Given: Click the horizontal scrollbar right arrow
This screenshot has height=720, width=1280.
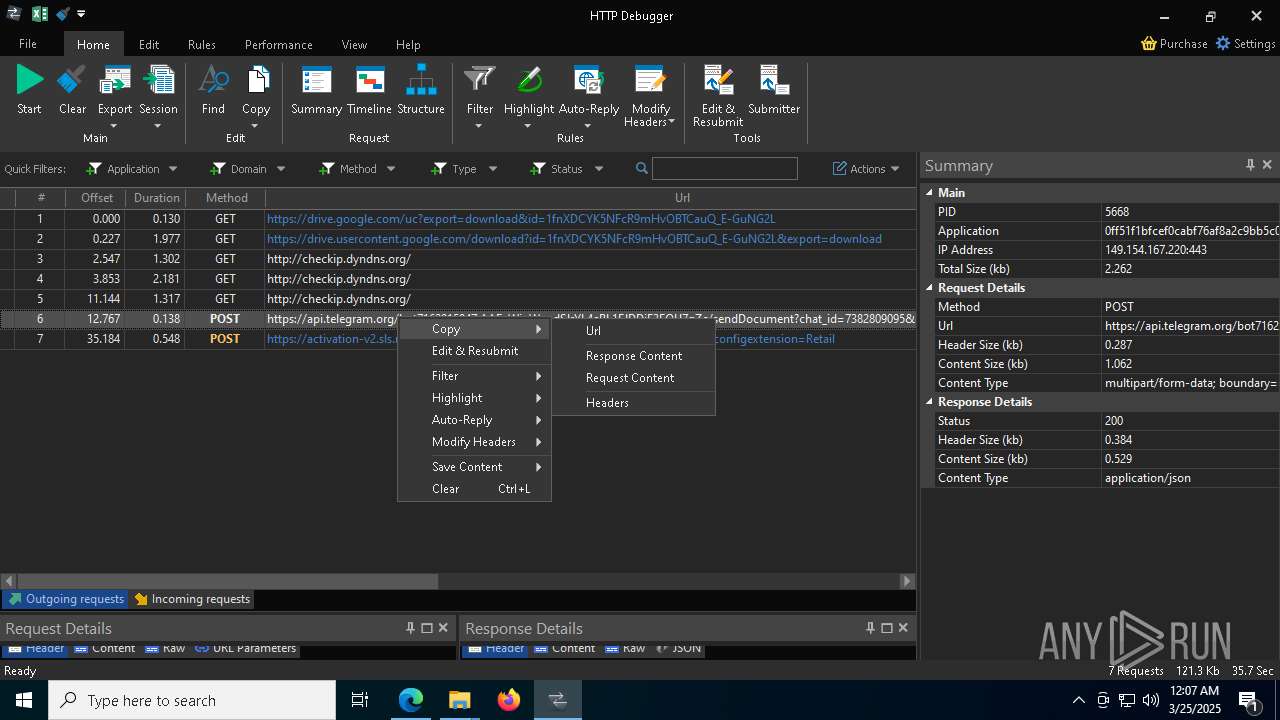Looking at the screenshot, I should (907, 581).
